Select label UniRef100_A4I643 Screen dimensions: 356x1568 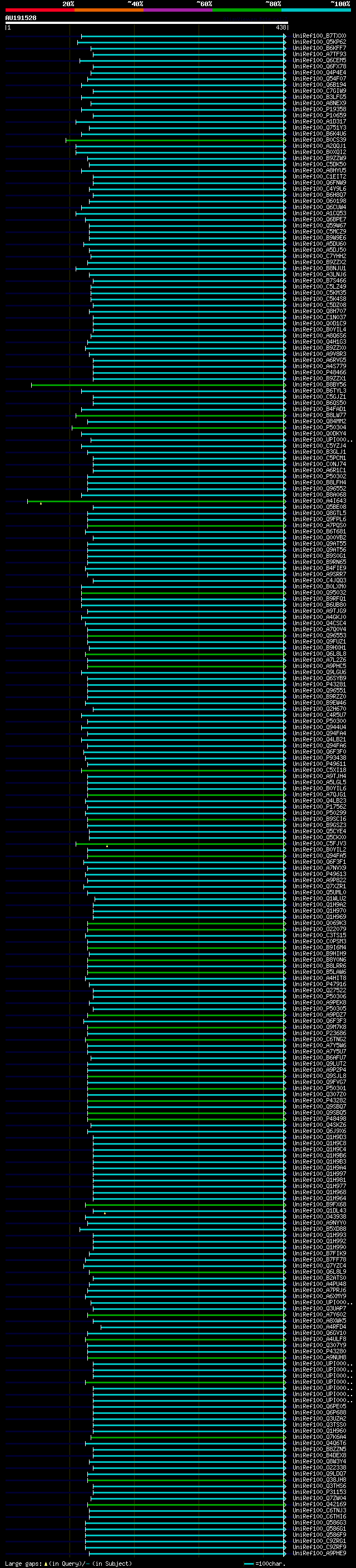coord(319,501)
